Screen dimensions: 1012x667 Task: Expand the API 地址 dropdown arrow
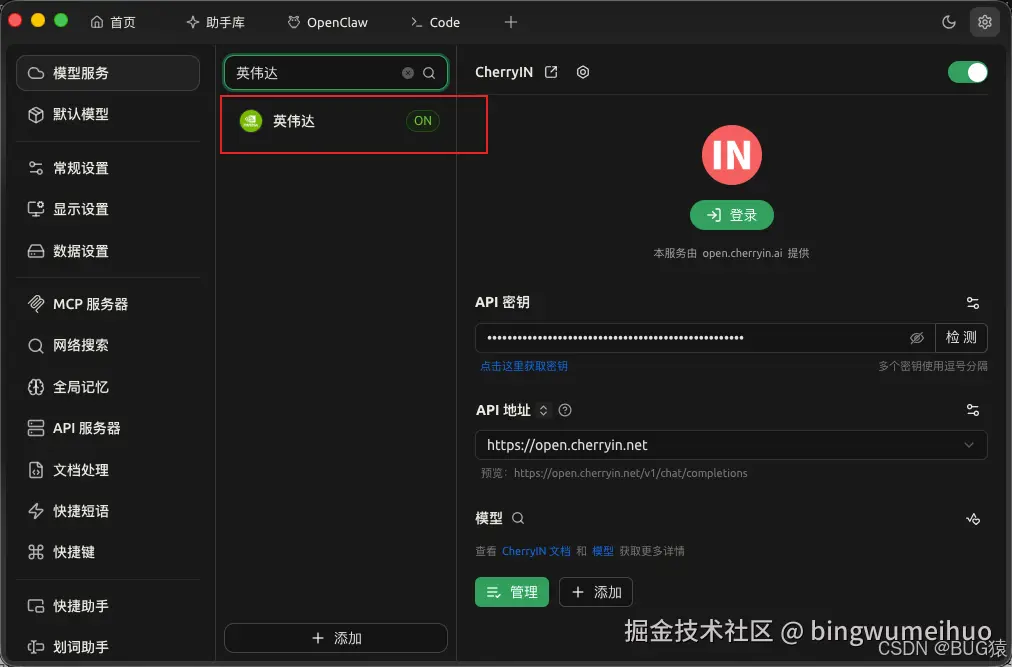pos(968,445)
